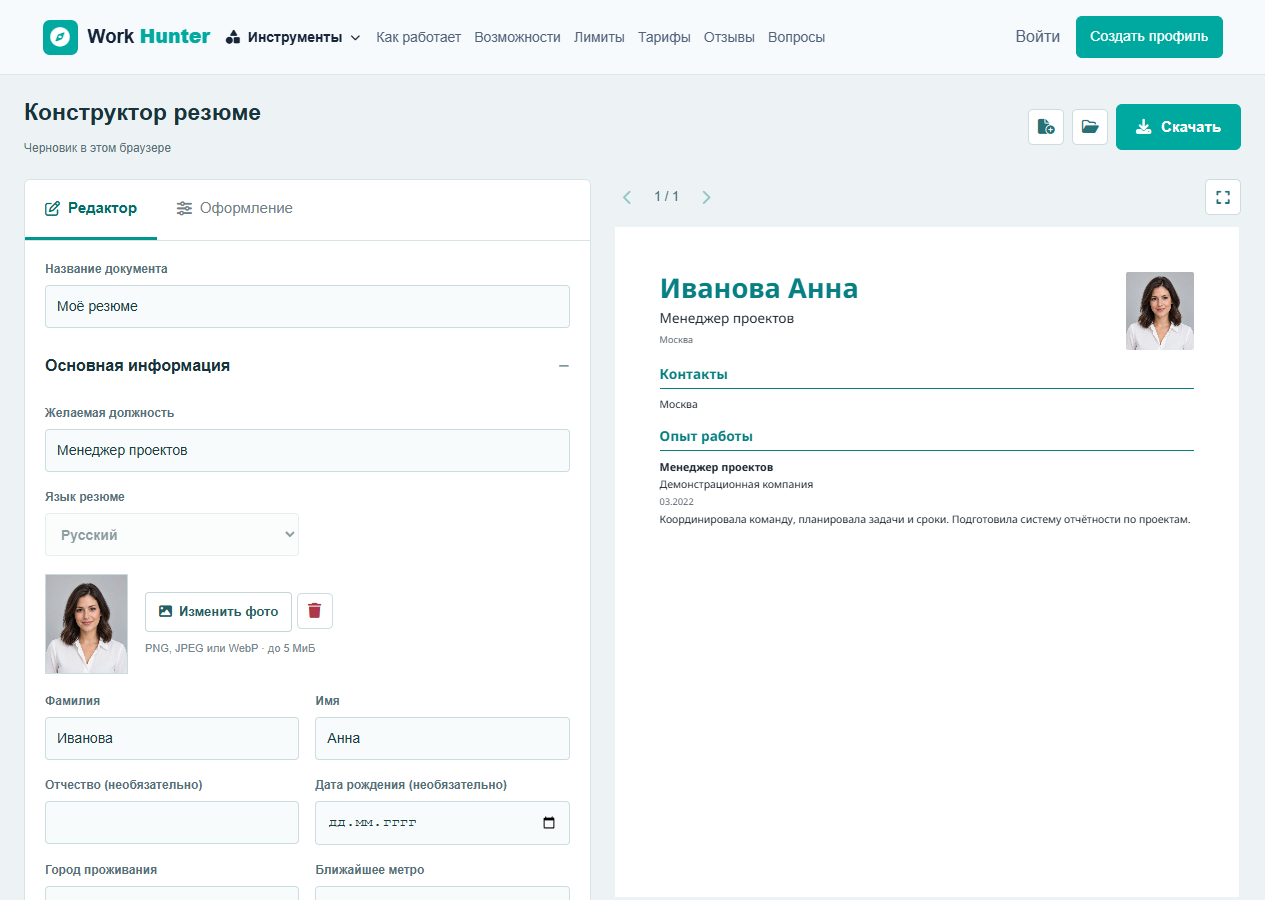
Task: Click the page counter 1 / 1
Action: [666, 197]
